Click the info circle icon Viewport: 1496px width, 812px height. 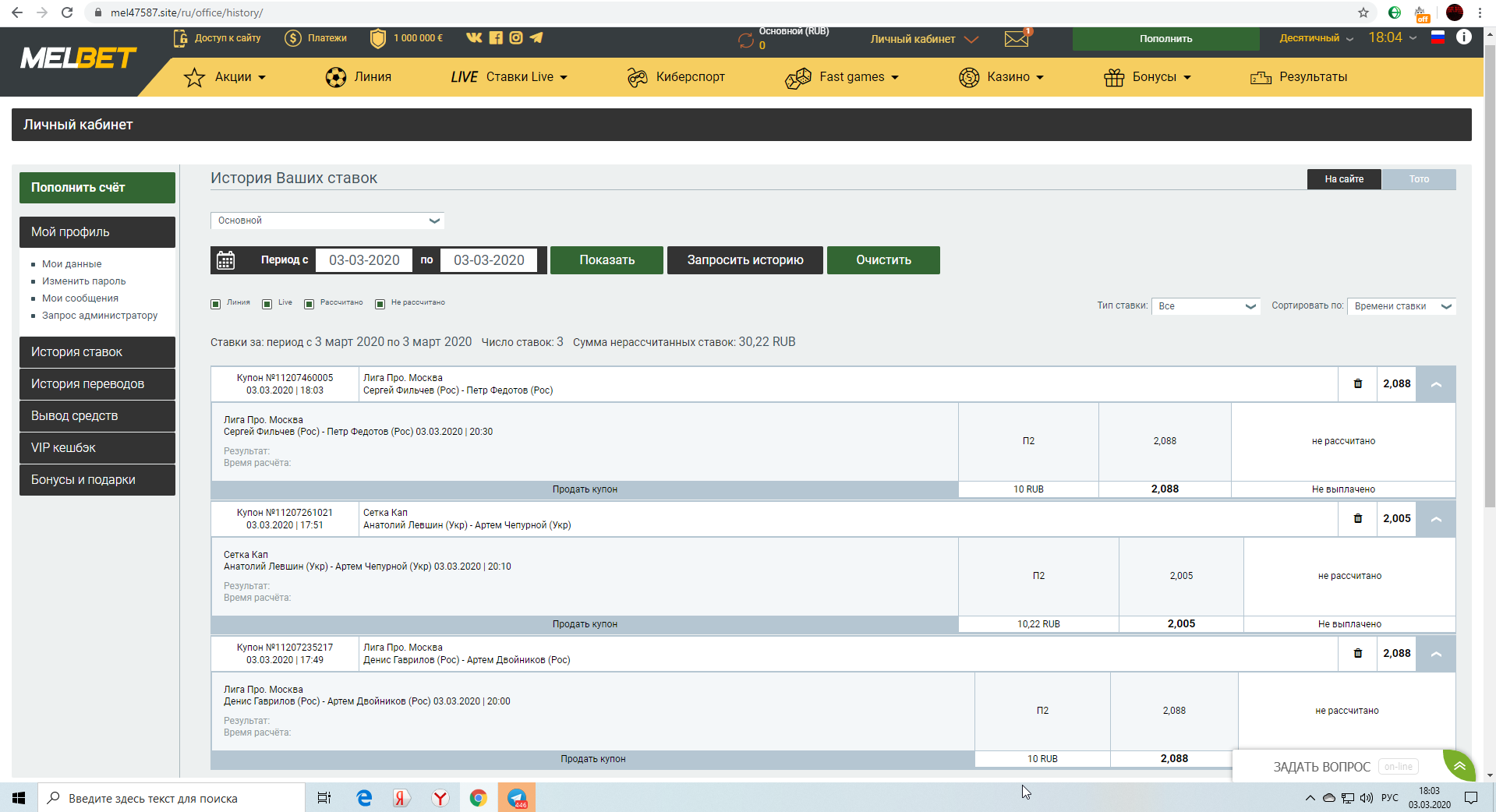point(1464,37)
